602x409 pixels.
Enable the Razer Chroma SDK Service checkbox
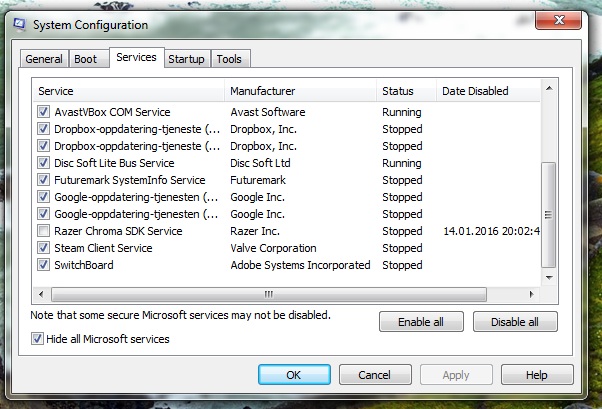pyautogui.click(x=43, y=231)
